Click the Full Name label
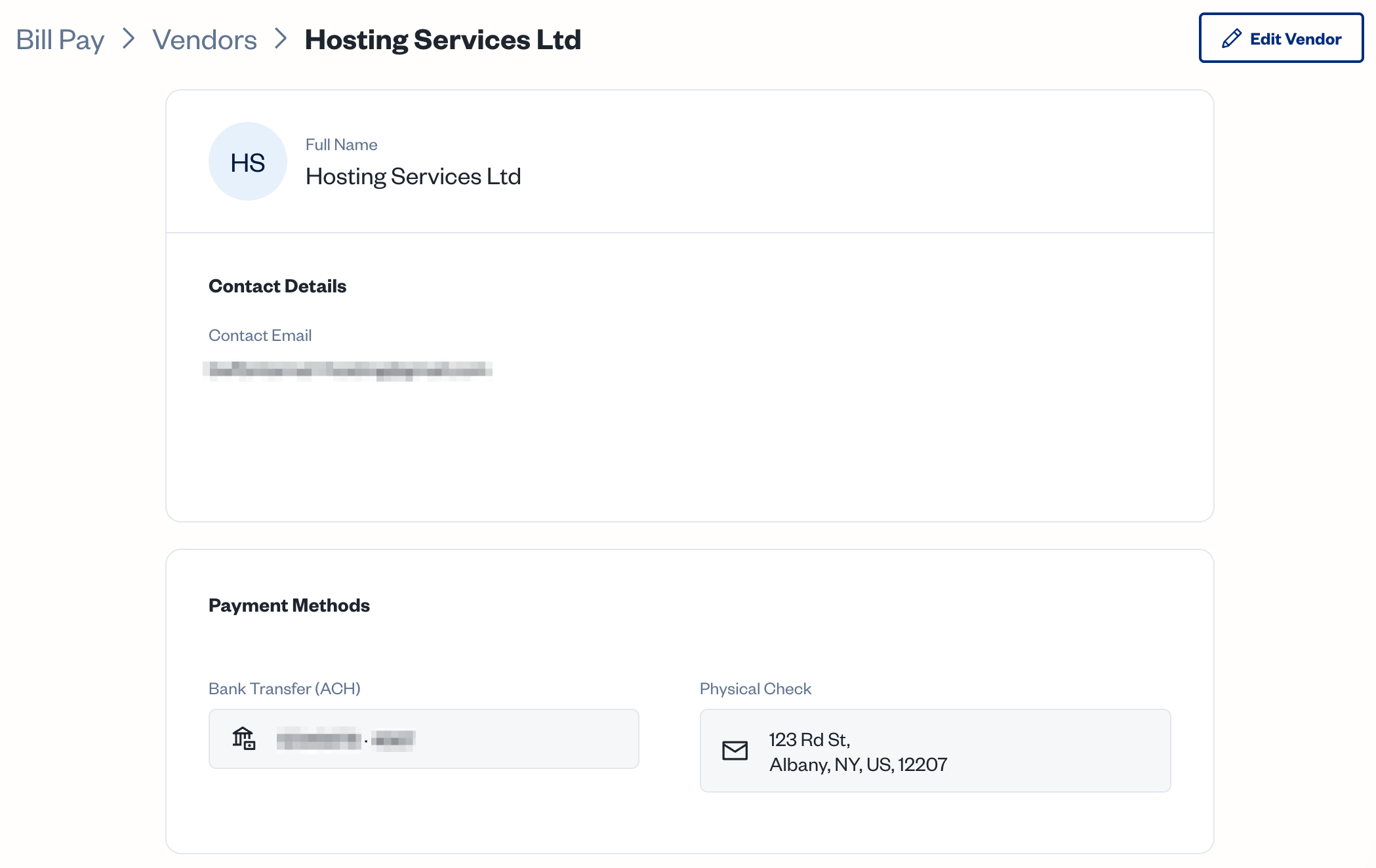Viewport: 1376px width, 868px height. (x=342, y=144)
